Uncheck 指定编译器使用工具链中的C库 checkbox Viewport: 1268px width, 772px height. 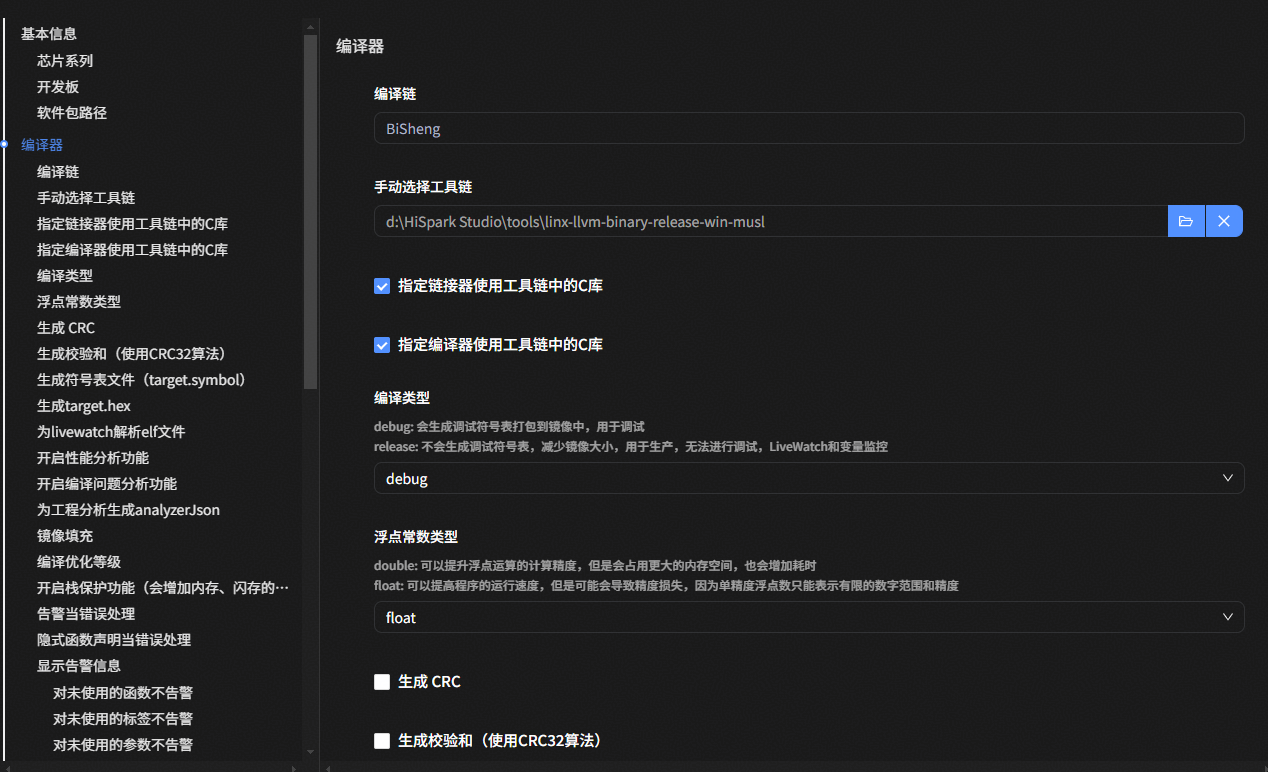(381, 345)
